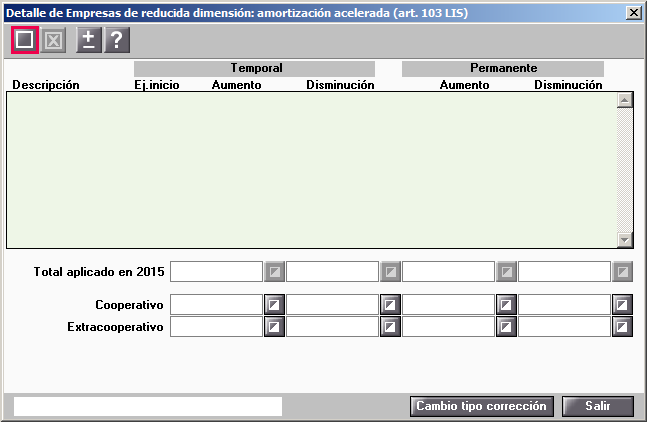Click Extracooperativo Permanente Disminución field
Screen dimensions: 647x422
[x=564, y=327]
